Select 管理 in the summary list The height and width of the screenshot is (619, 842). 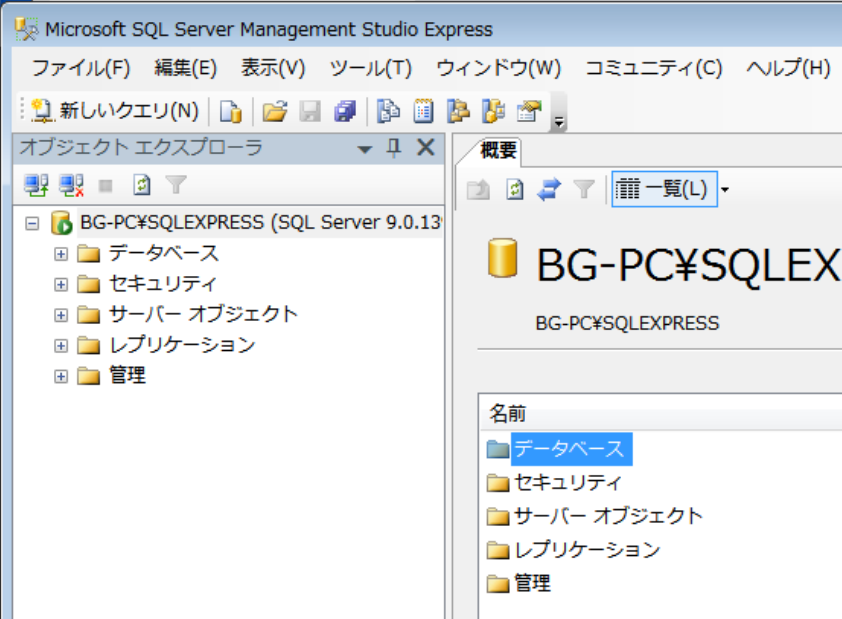pos(532,583)
